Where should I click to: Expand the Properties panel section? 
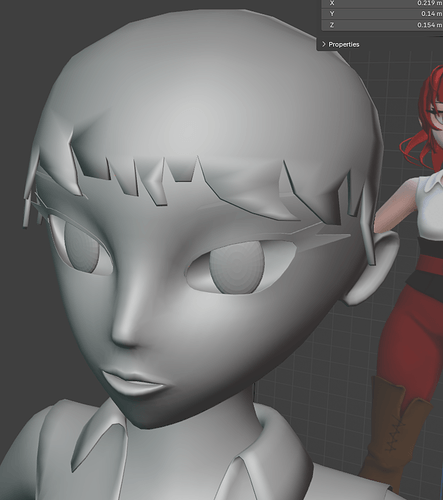[x=341, y=44]
